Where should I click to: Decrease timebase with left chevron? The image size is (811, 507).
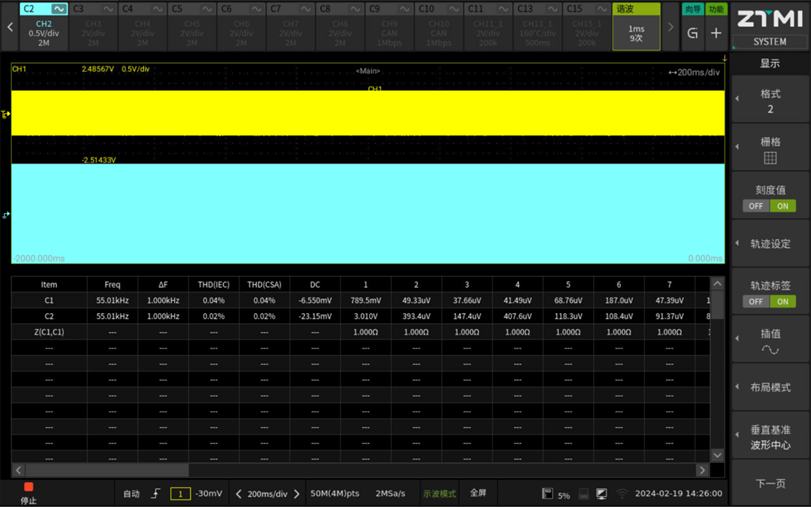[x=238, y=494]
